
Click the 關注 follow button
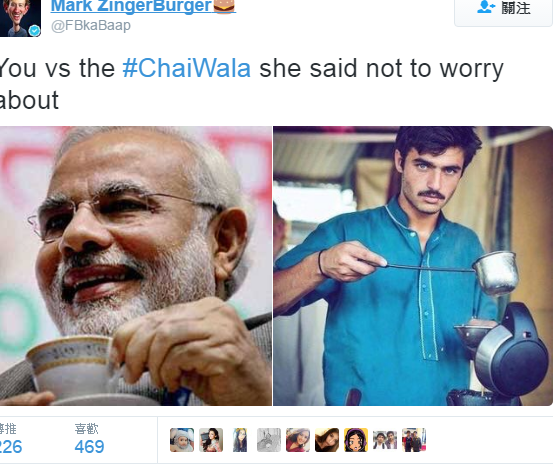point(503,12)
